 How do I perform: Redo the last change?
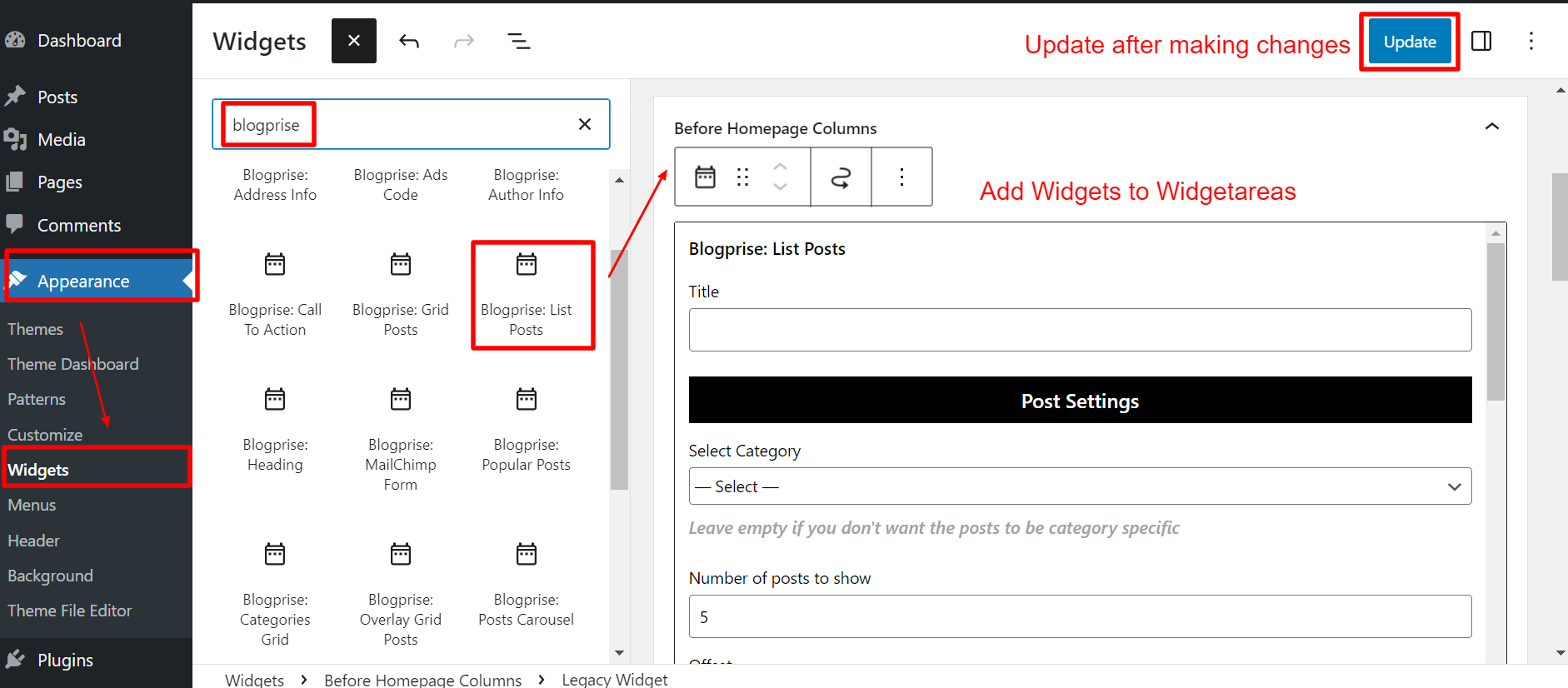tap(464, 41)
